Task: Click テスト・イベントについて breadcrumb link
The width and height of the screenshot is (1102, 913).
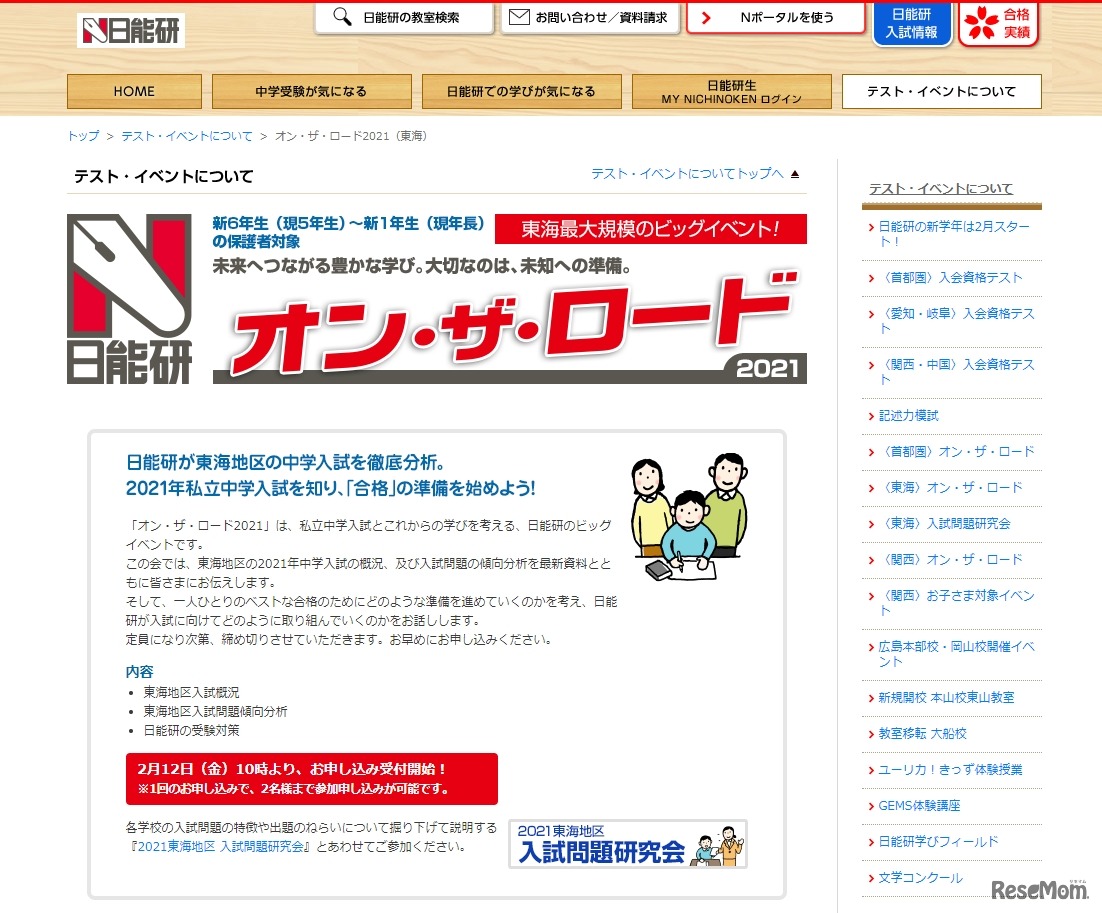Action: click(x=187, y=136)
